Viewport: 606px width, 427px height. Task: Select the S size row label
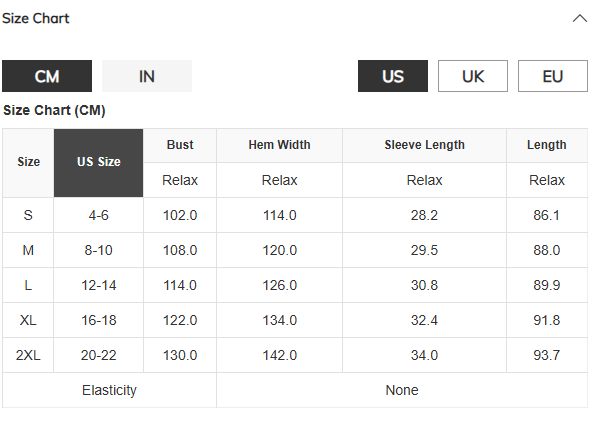pos(28,215)
